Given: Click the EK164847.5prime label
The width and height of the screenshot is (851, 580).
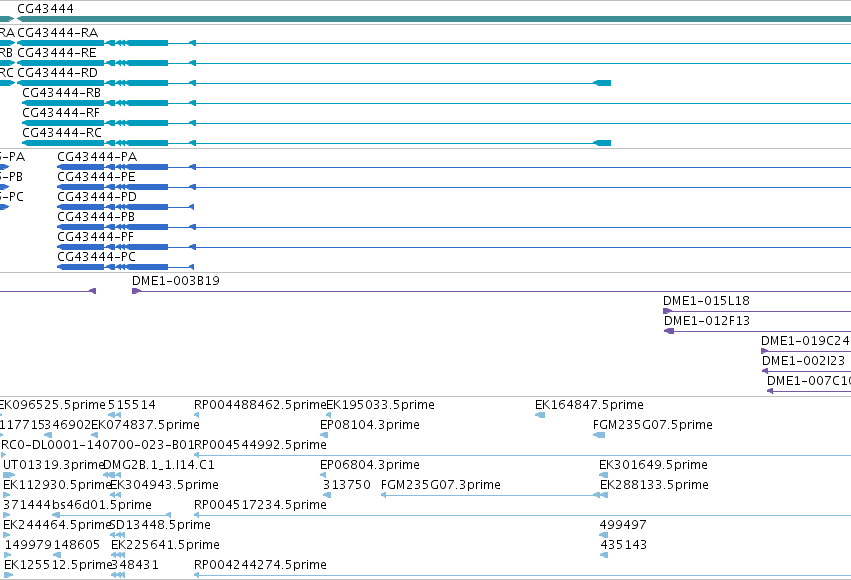Looking at the screenshot, I should 589,405.
